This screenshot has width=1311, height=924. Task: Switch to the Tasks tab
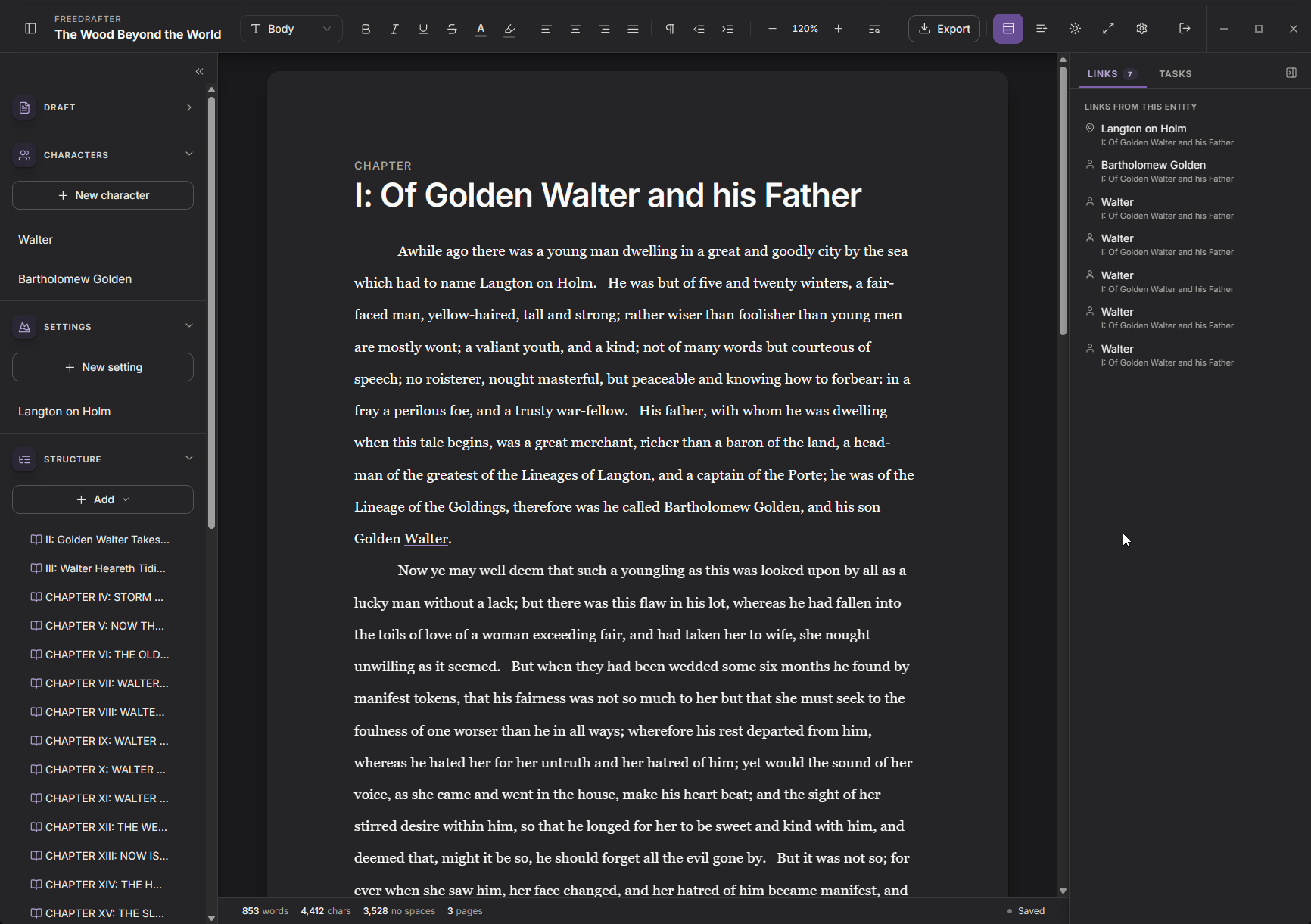(x=1175, y=74)
